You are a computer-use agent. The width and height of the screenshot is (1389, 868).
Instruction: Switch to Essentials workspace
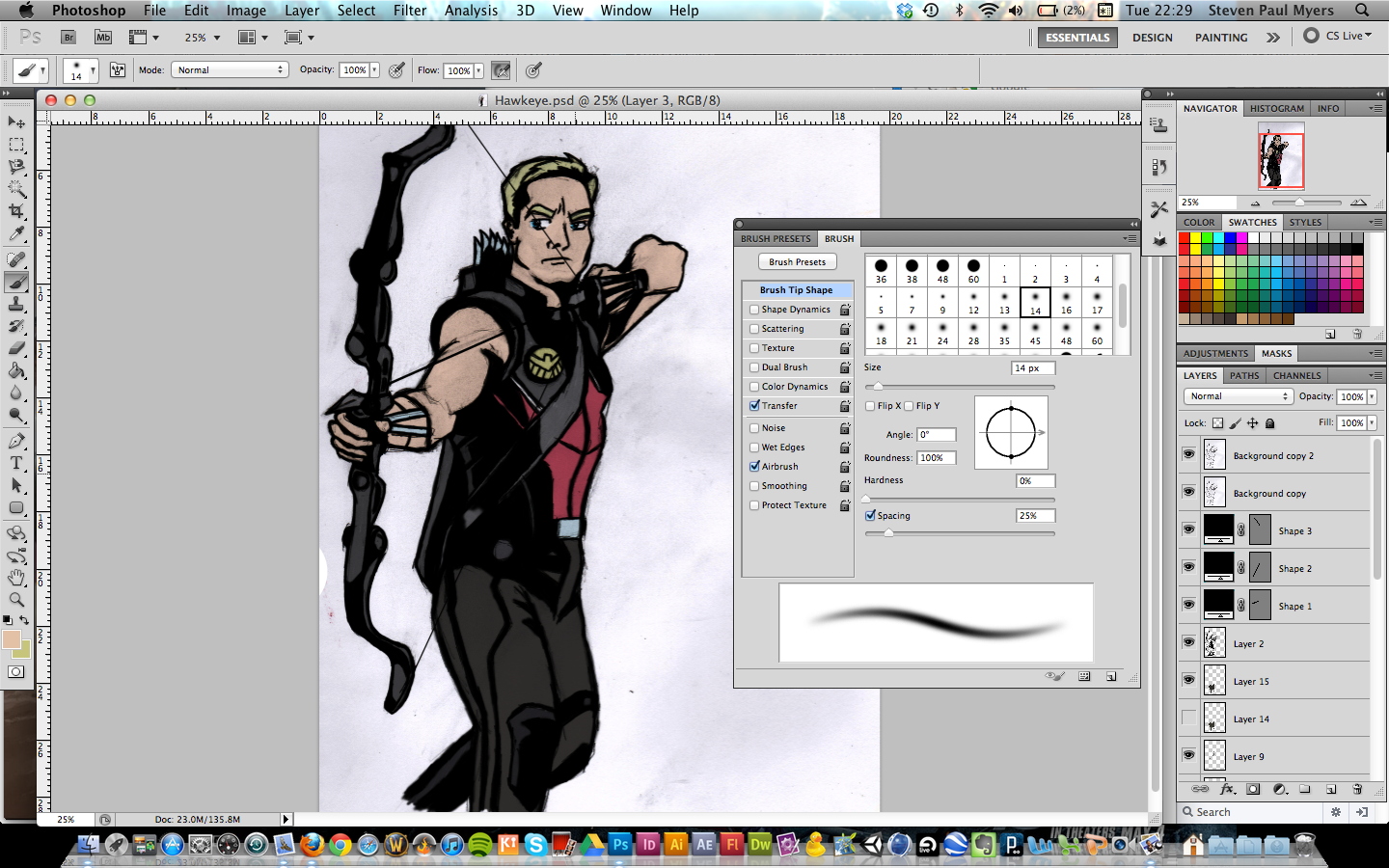tap(1077, 38)
